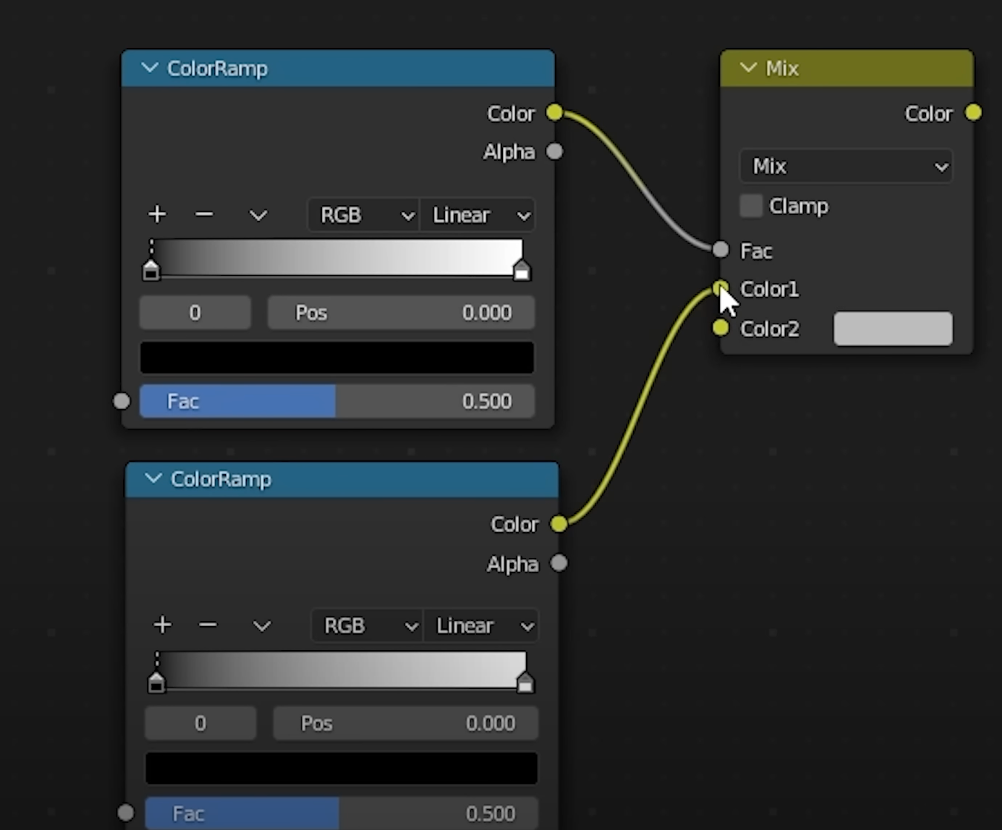Open RGB color mode dropdown in lower ColorRamp

coord(367,626)
